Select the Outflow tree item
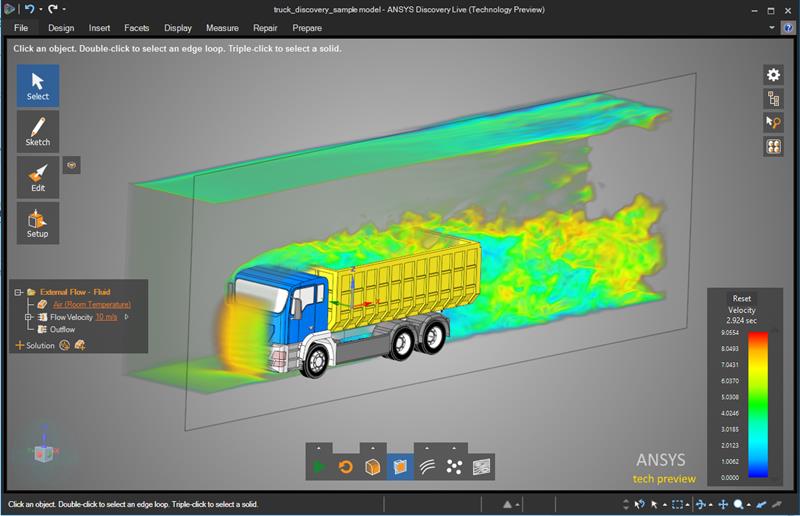This screenshot has height=516, width=800. point(62,329)
